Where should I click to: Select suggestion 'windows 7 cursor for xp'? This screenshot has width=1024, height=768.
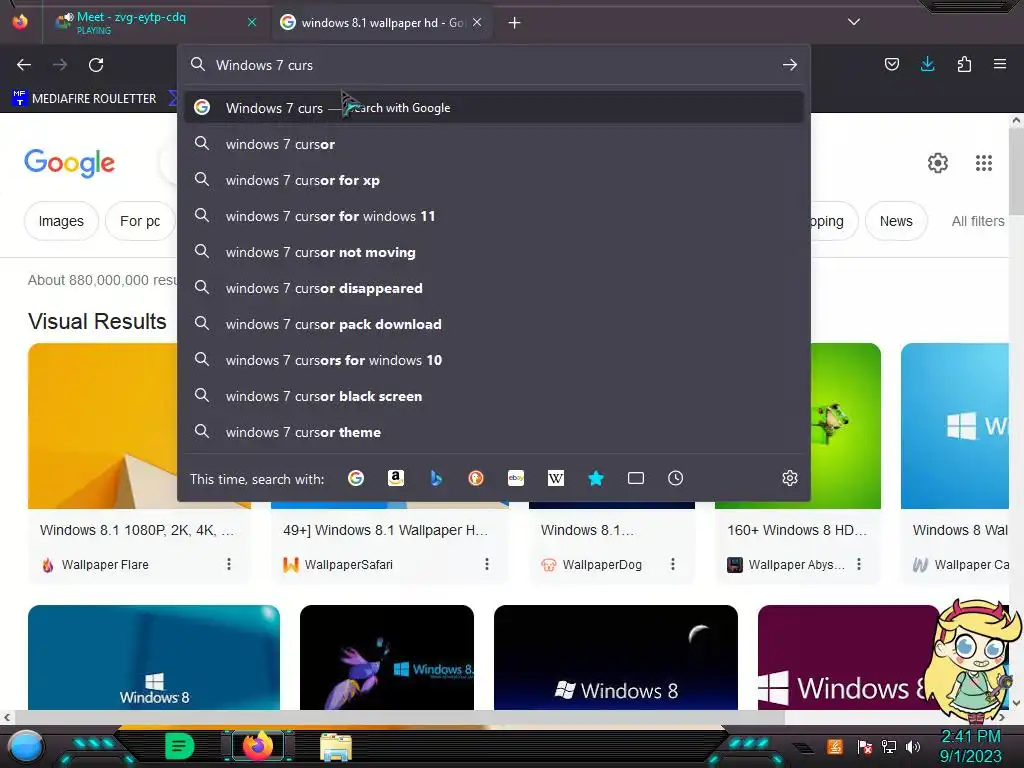[x=494, y=180]
